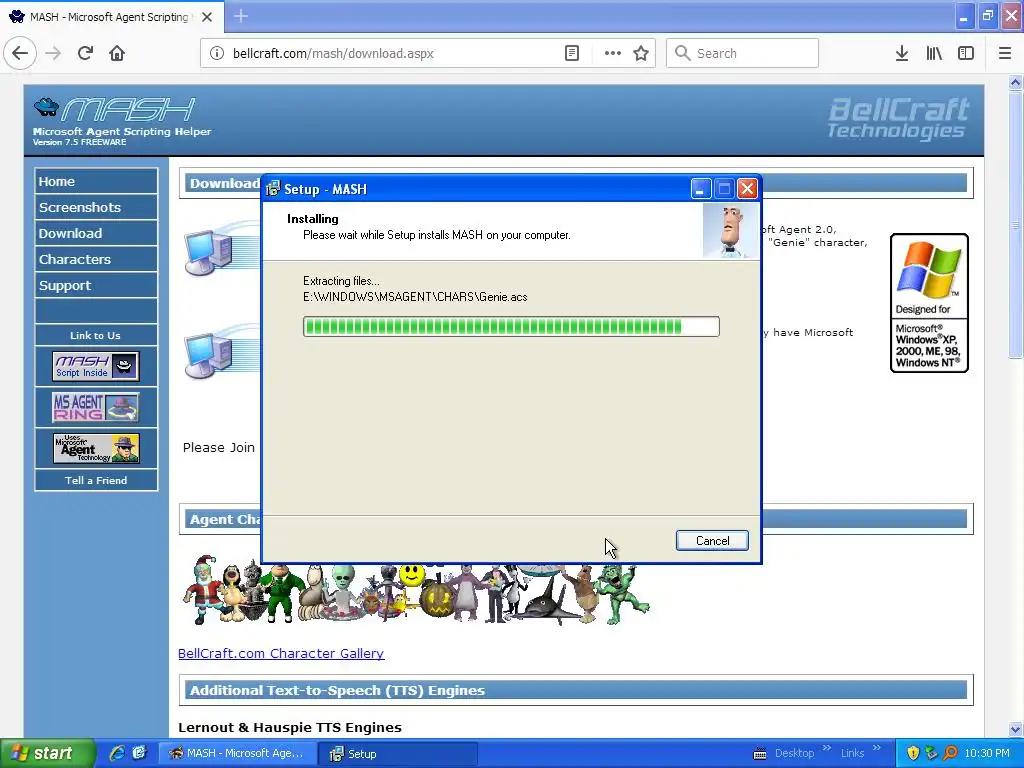Show site information icon in address bar
Screen dimensions: 1024x768
217,53
